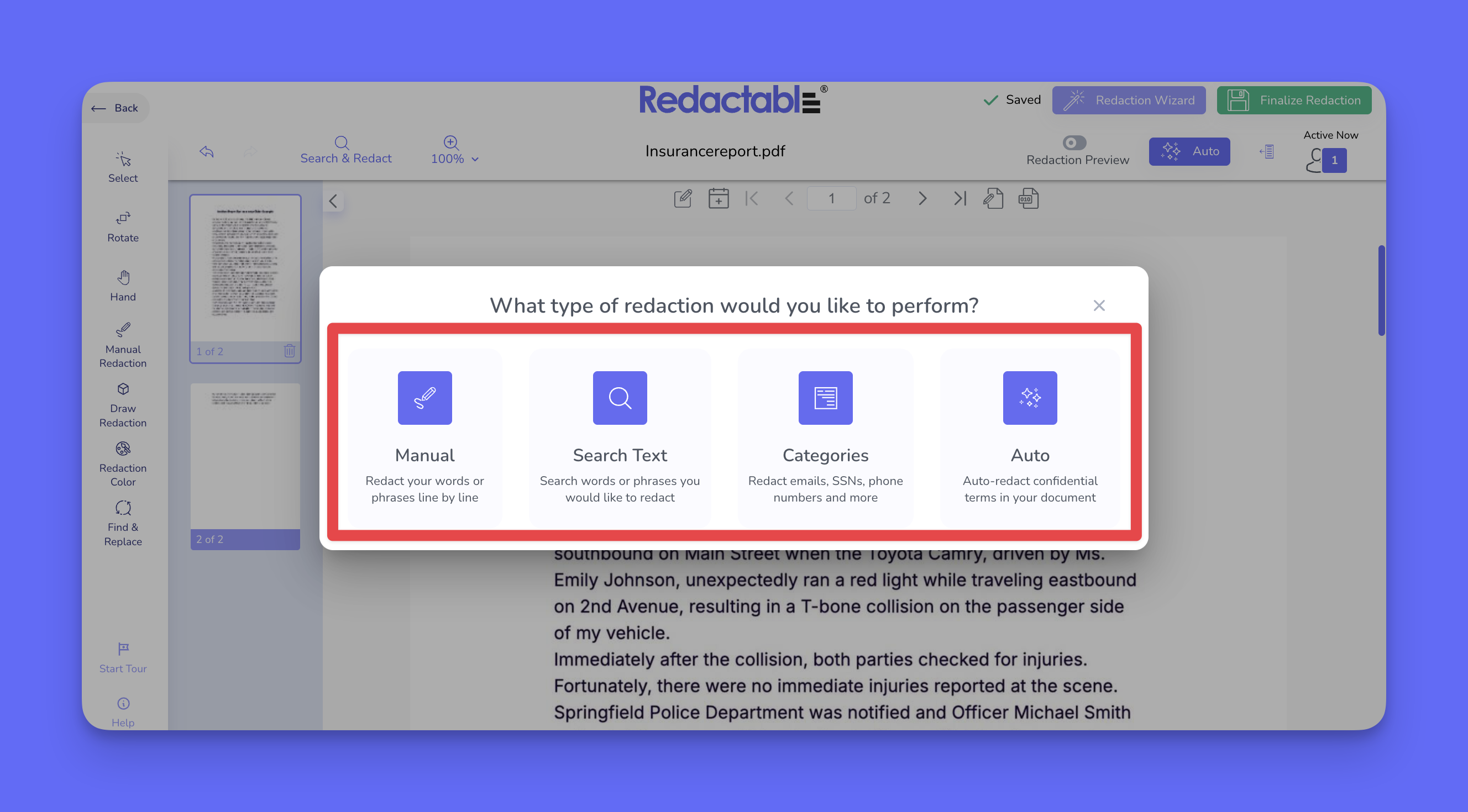Viewport: 1468px width, 812px height.
Task: Click the undo arrow icon
Action: [206, 151]
